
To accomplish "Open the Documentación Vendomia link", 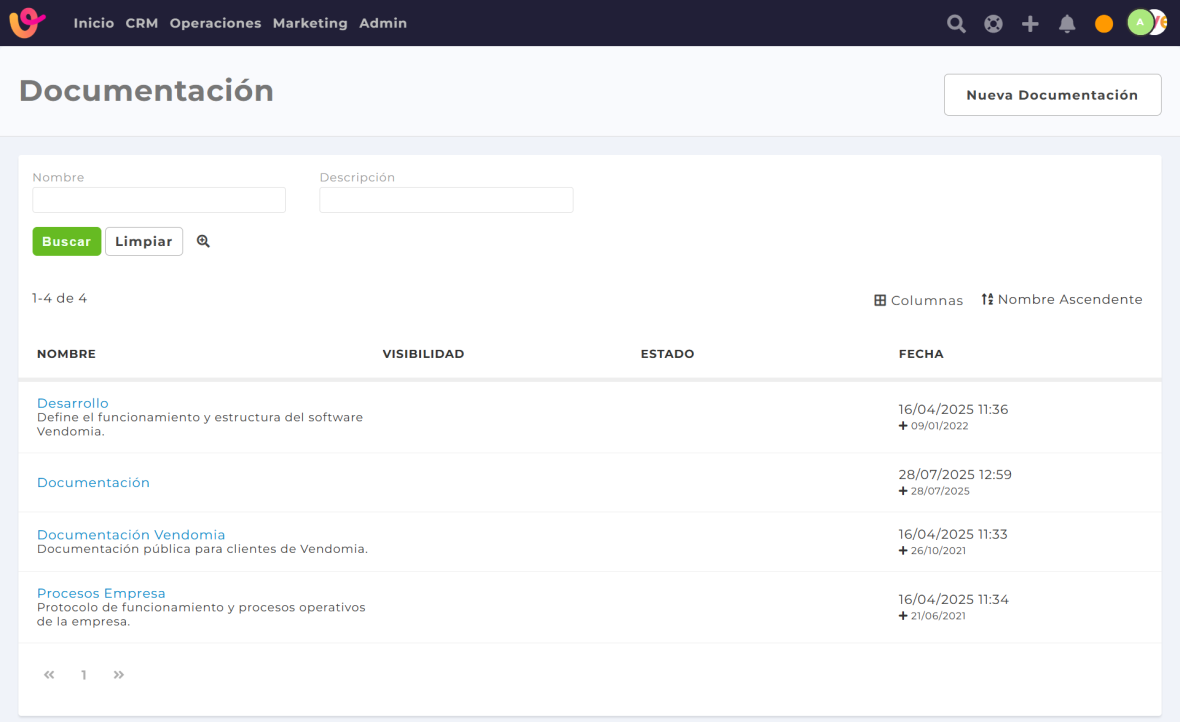I will [131, 534].
